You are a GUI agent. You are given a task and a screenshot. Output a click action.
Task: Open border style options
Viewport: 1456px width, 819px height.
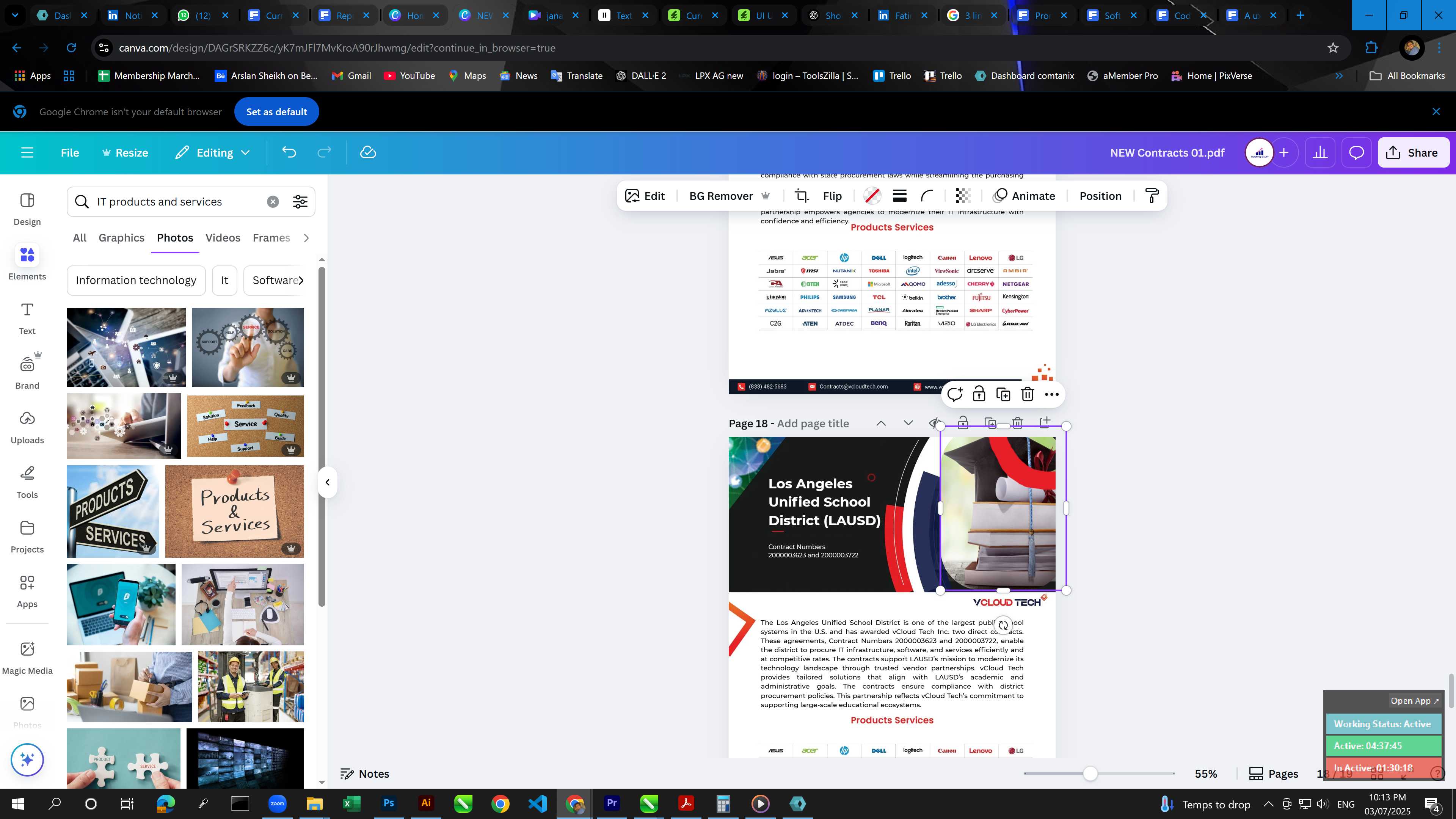[899, 196]
